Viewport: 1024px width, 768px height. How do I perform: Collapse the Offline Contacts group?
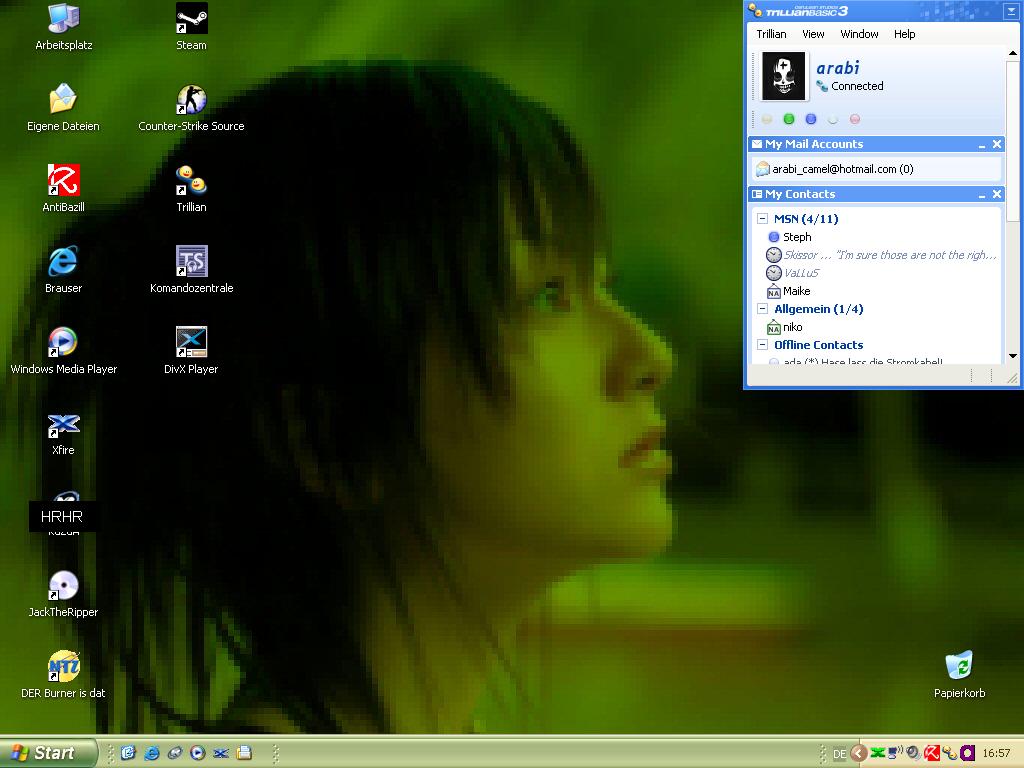[763, 345]
